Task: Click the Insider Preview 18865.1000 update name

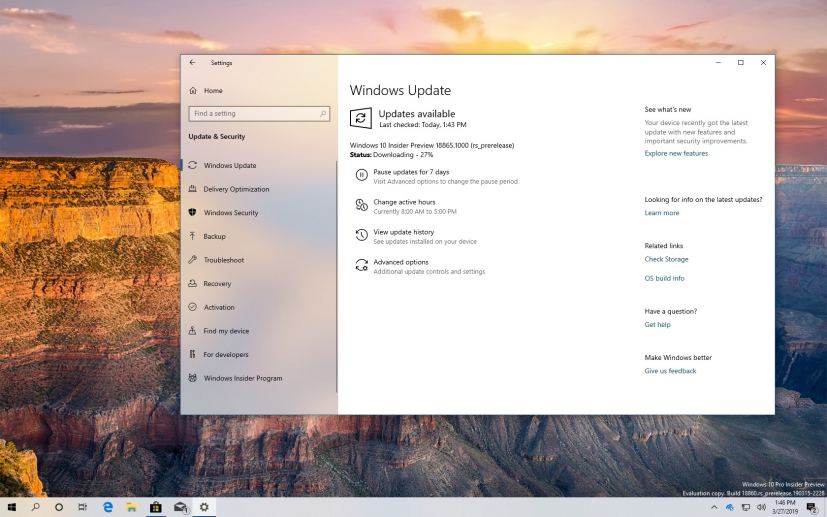Action: coord(432,146)
